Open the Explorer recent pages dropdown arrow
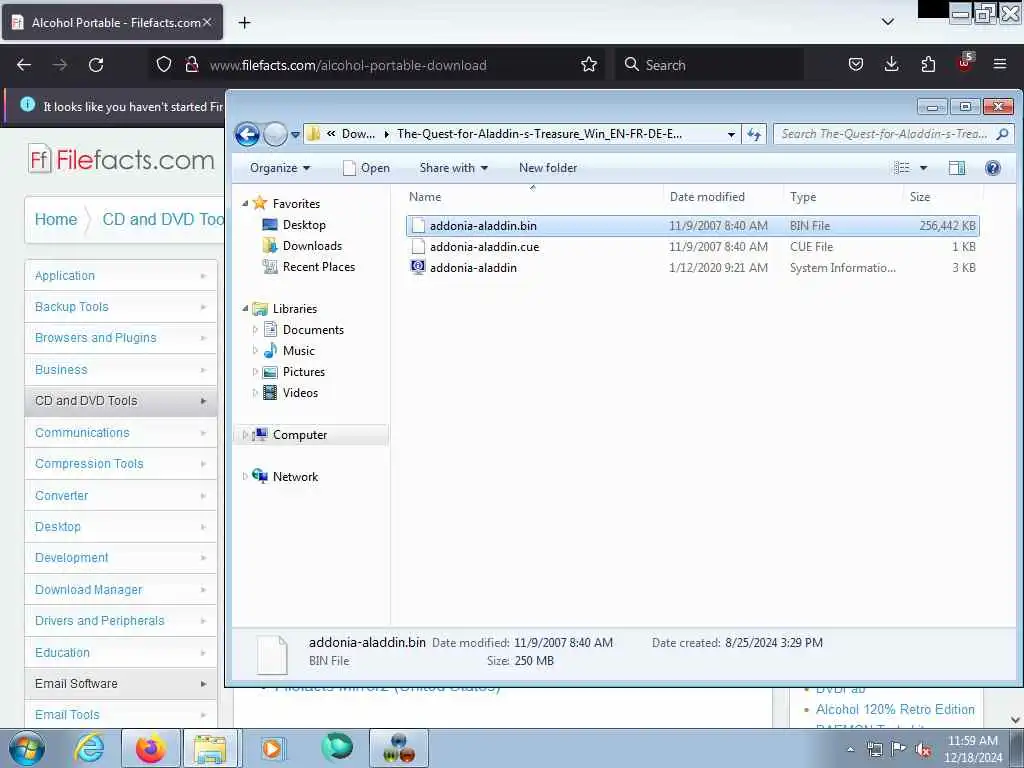The height and width of the screenshot is (768, 1024). coord(295,135)
